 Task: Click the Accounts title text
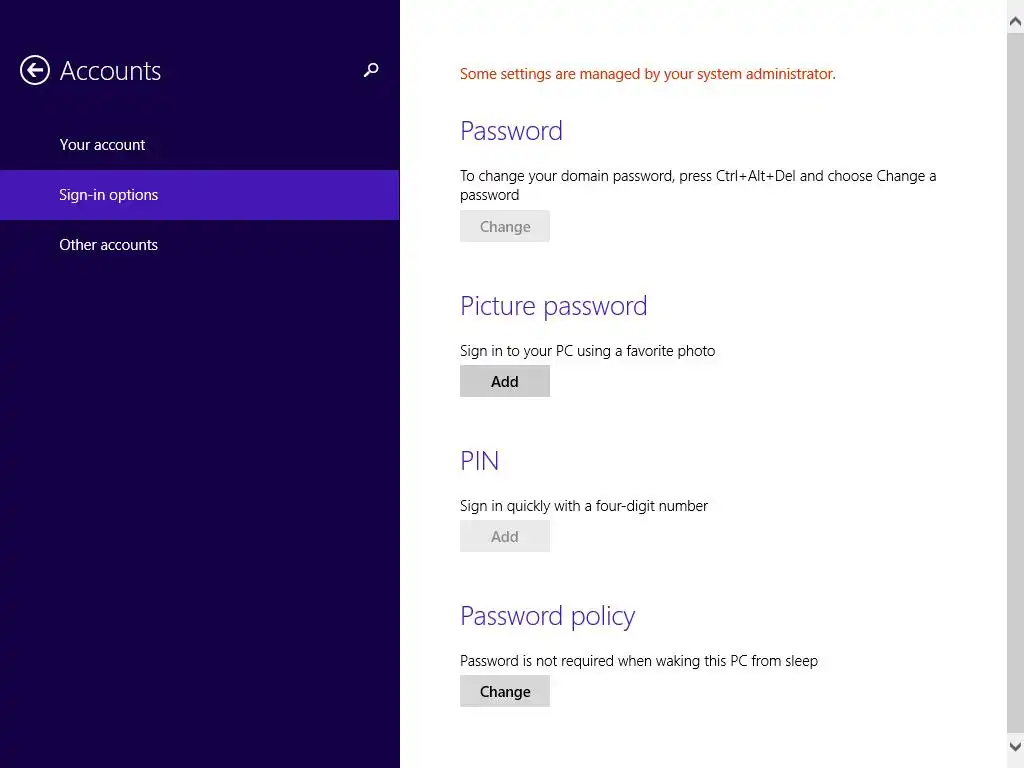110,71
